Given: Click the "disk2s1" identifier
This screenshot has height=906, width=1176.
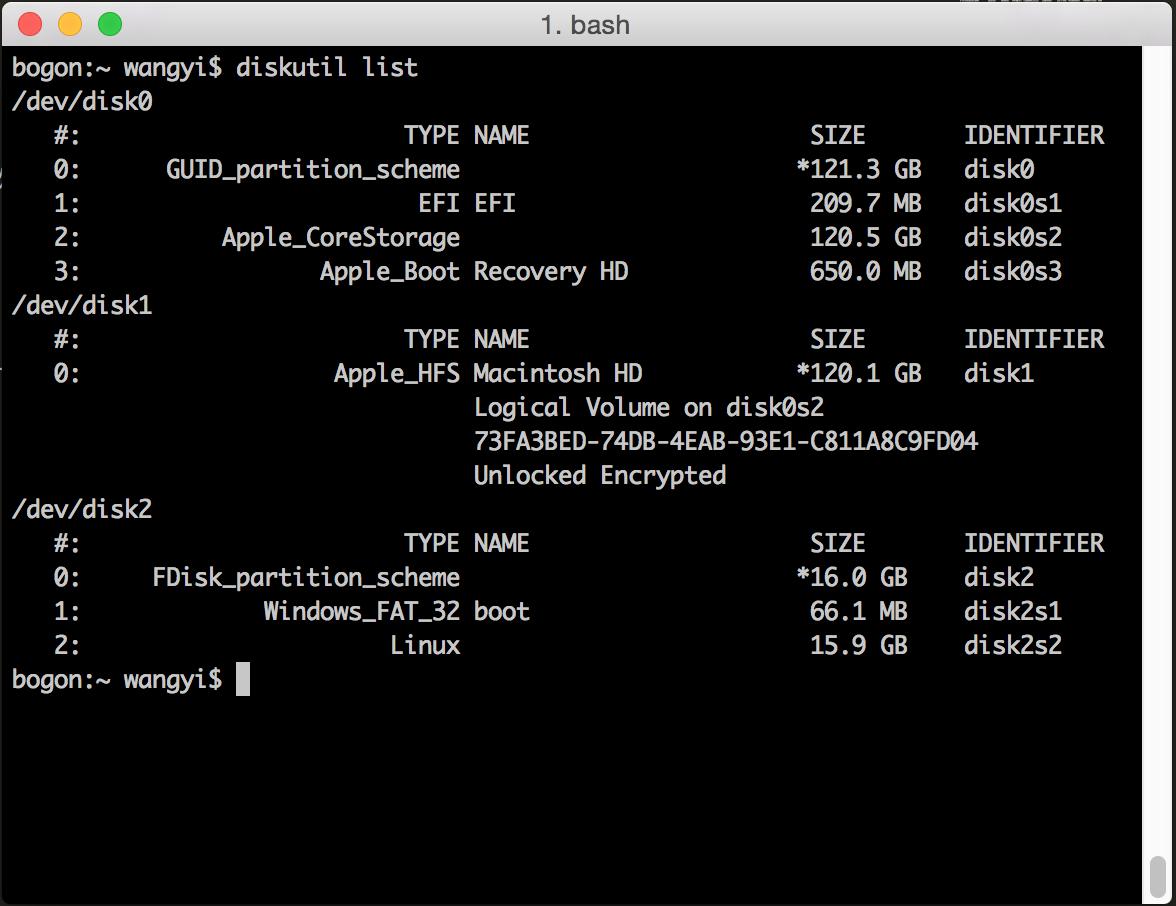Looking at the screenshot, I should pyautogui.click(x=1012, y=611).
